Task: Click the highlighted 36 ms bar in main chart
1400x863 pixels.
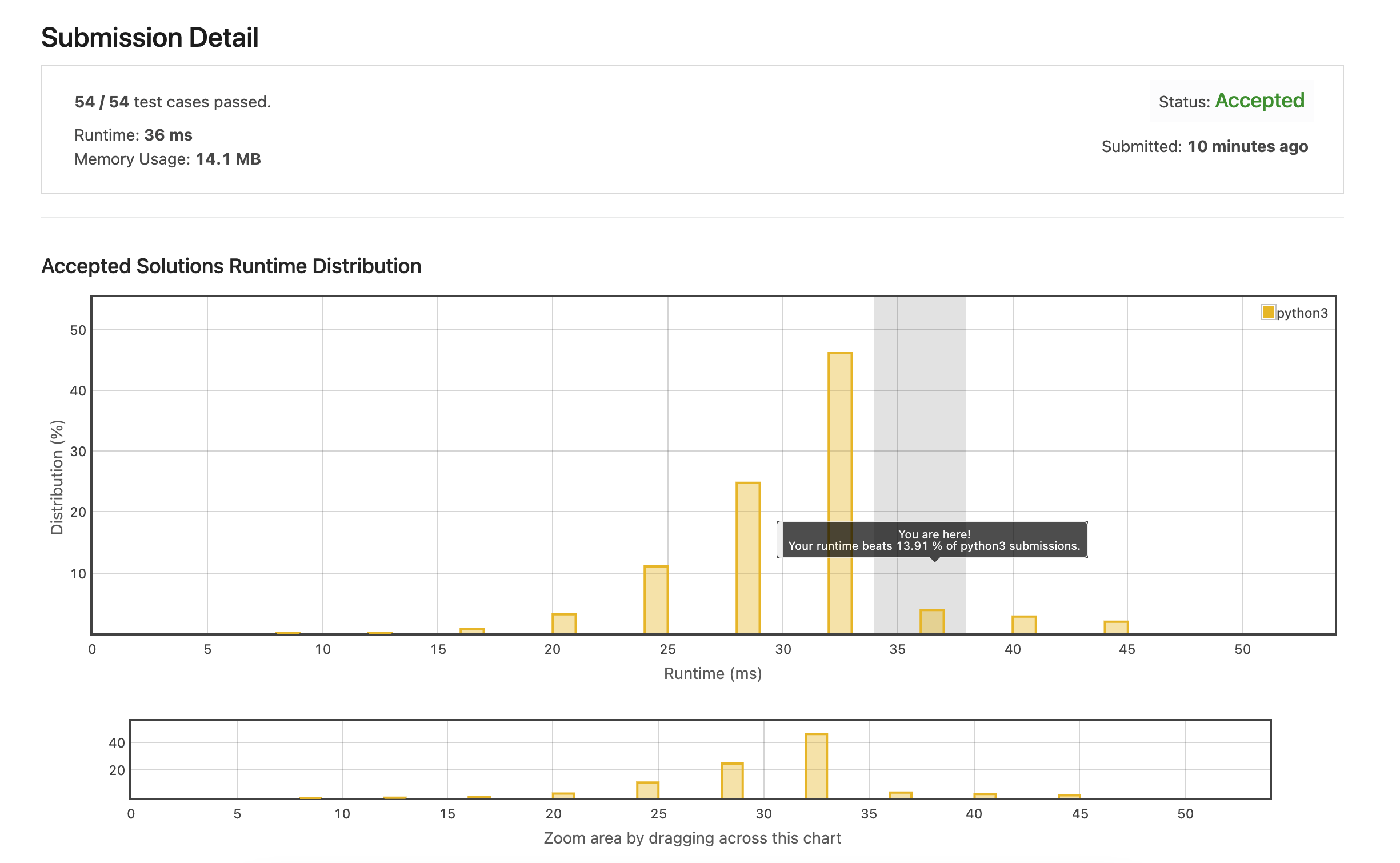Action: pyautogui.click(x=931, y=622)
